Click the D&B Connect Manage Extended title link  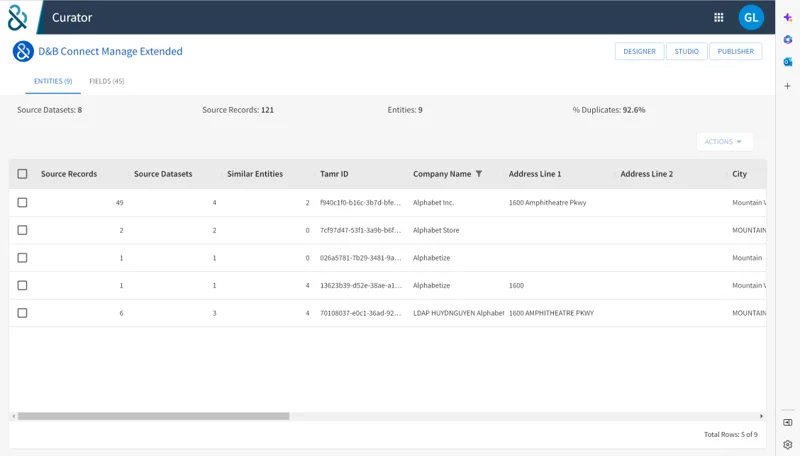110,52
